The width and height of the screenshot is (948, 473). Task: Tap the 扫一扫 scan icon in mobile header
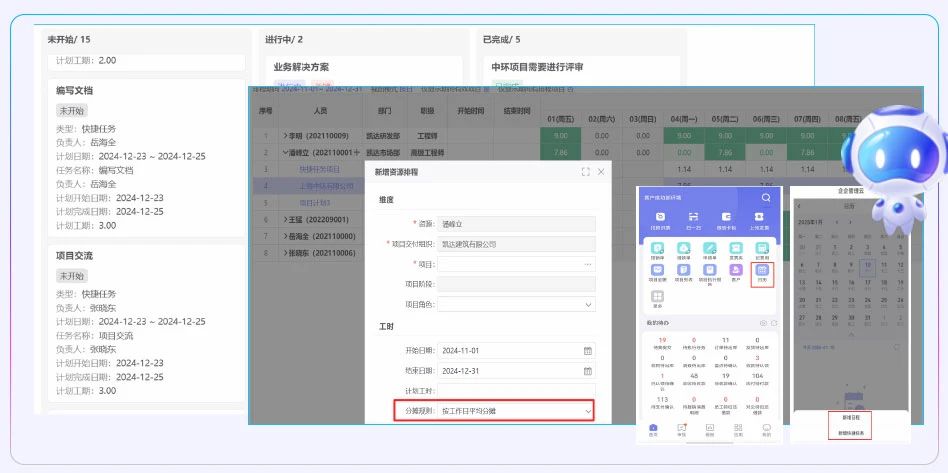pos(692,219)
